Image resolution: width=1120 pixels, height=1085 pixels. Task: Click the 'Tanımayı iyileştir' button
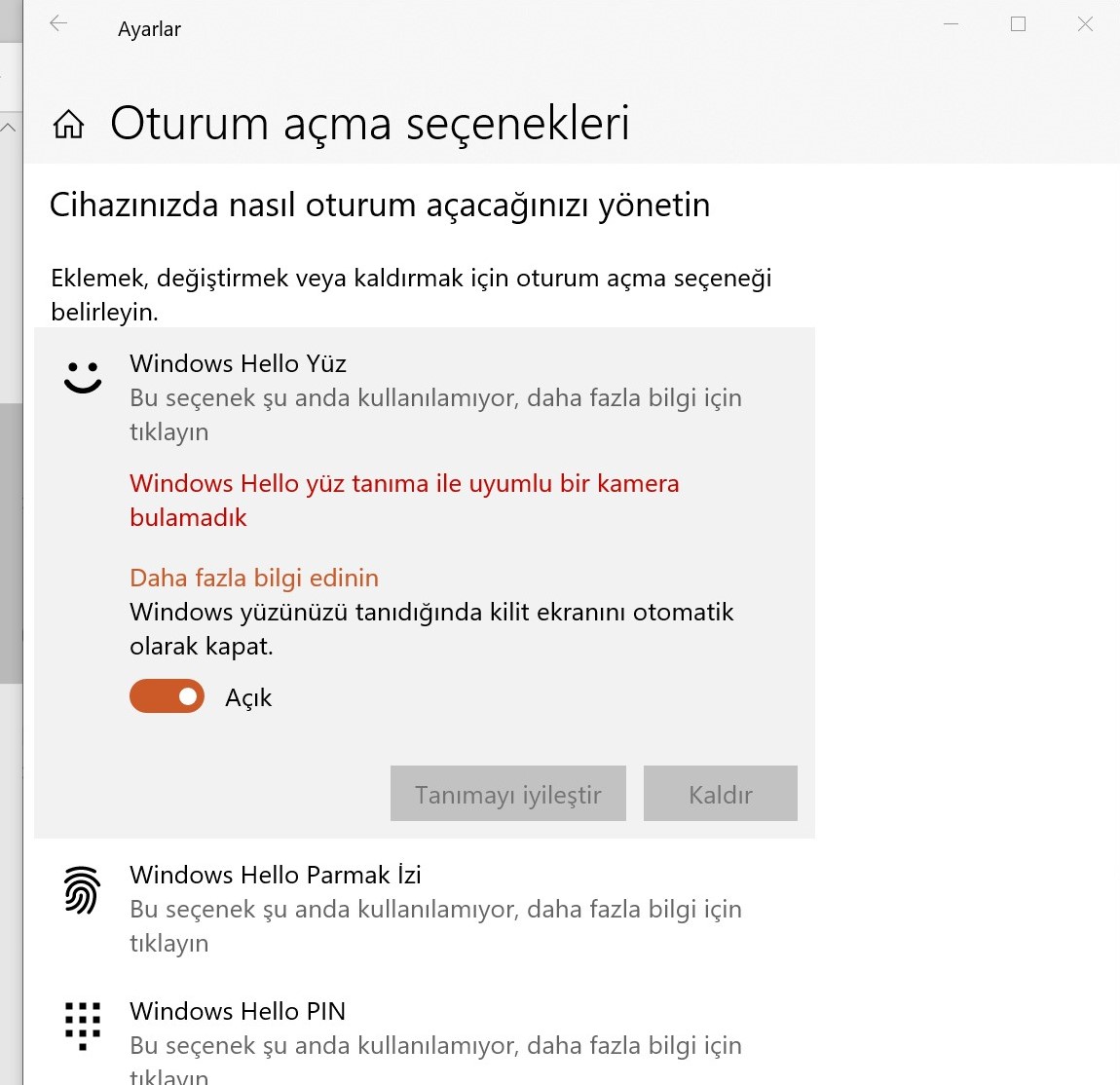tap(507, 794)
